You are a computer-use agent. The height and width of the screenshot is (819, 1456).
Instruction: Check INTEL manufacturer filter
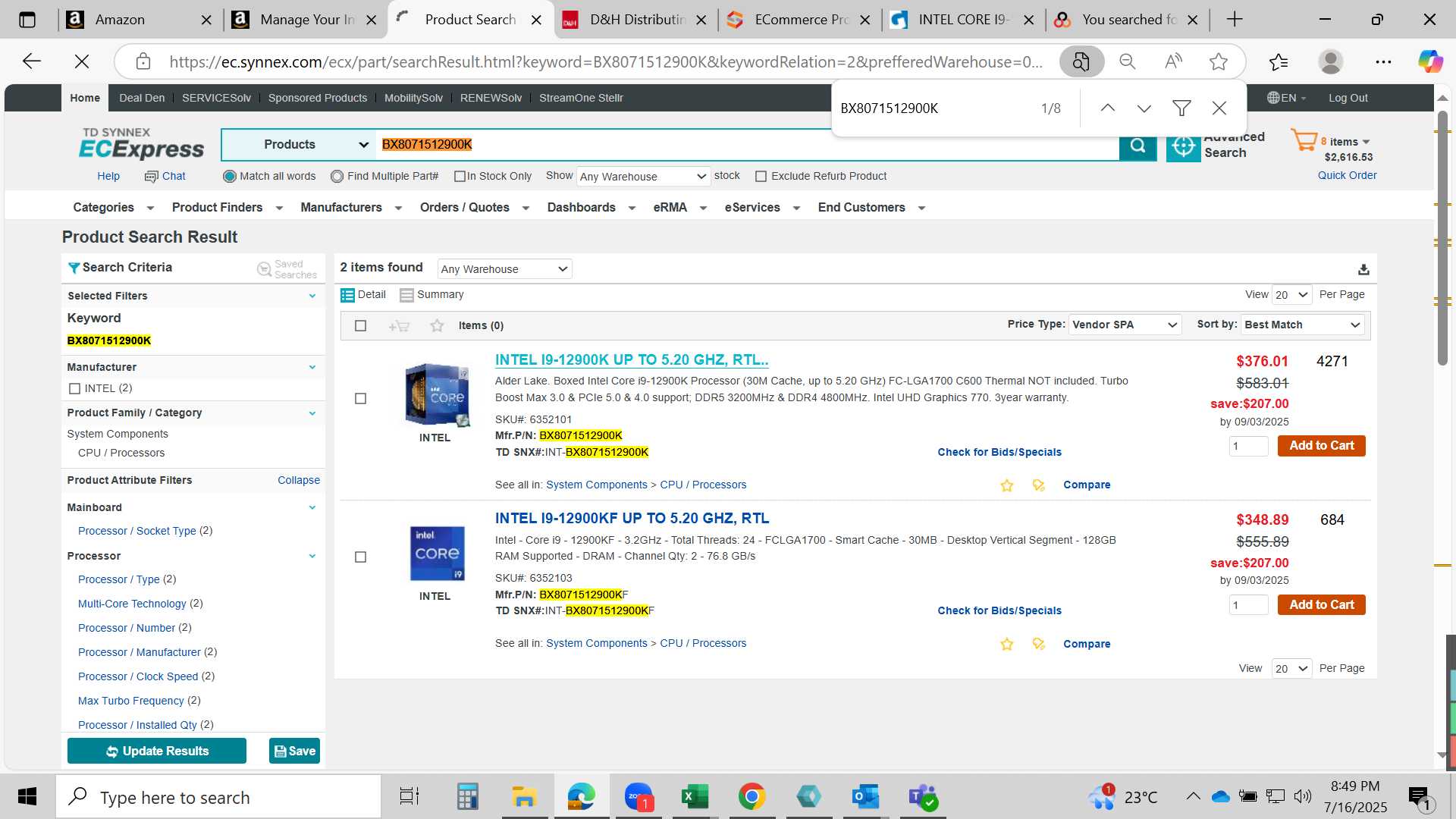point(74,389)
